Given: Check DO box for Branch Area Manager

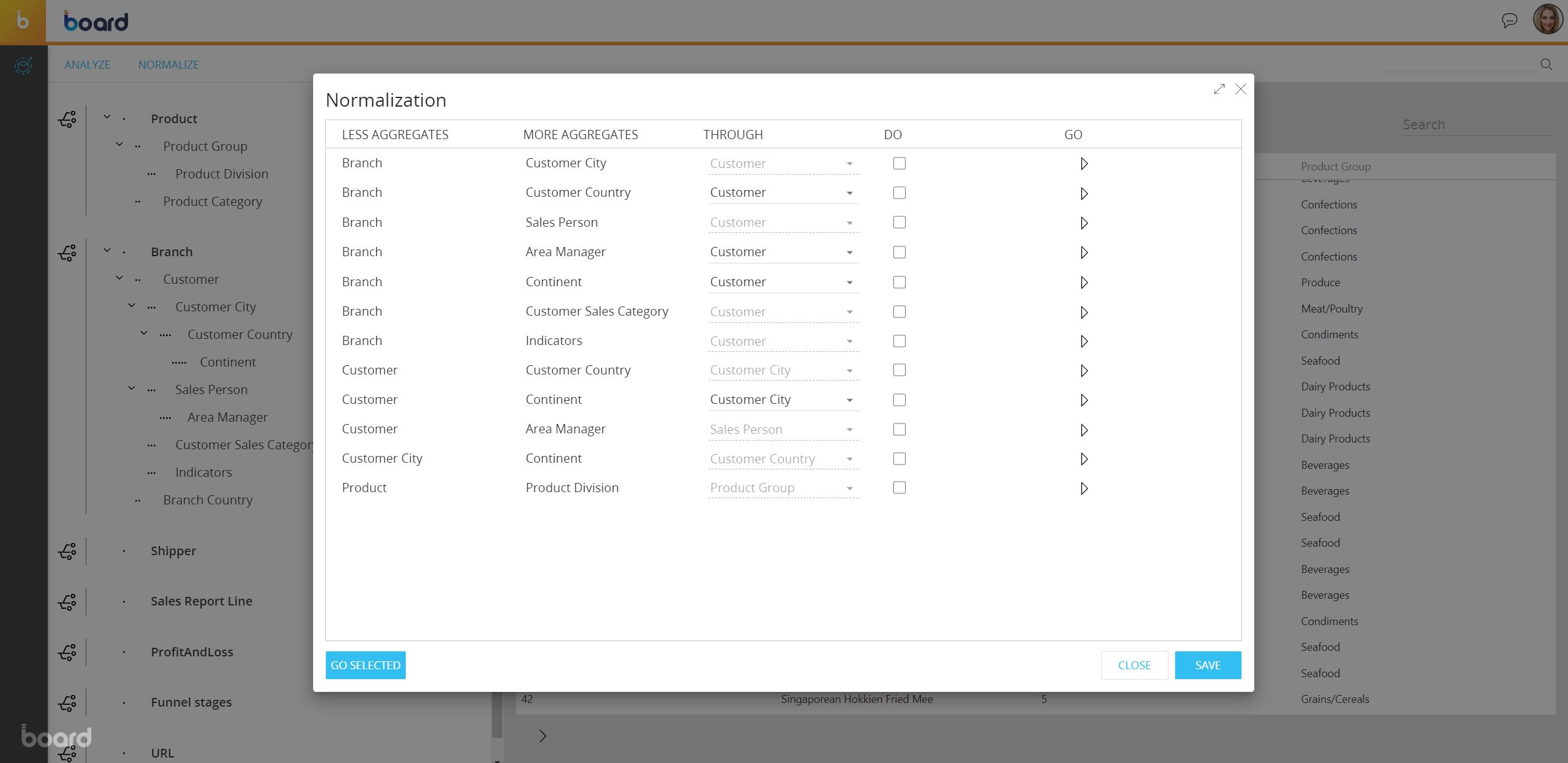Looking at the screenshot, I should pos(899,252).
